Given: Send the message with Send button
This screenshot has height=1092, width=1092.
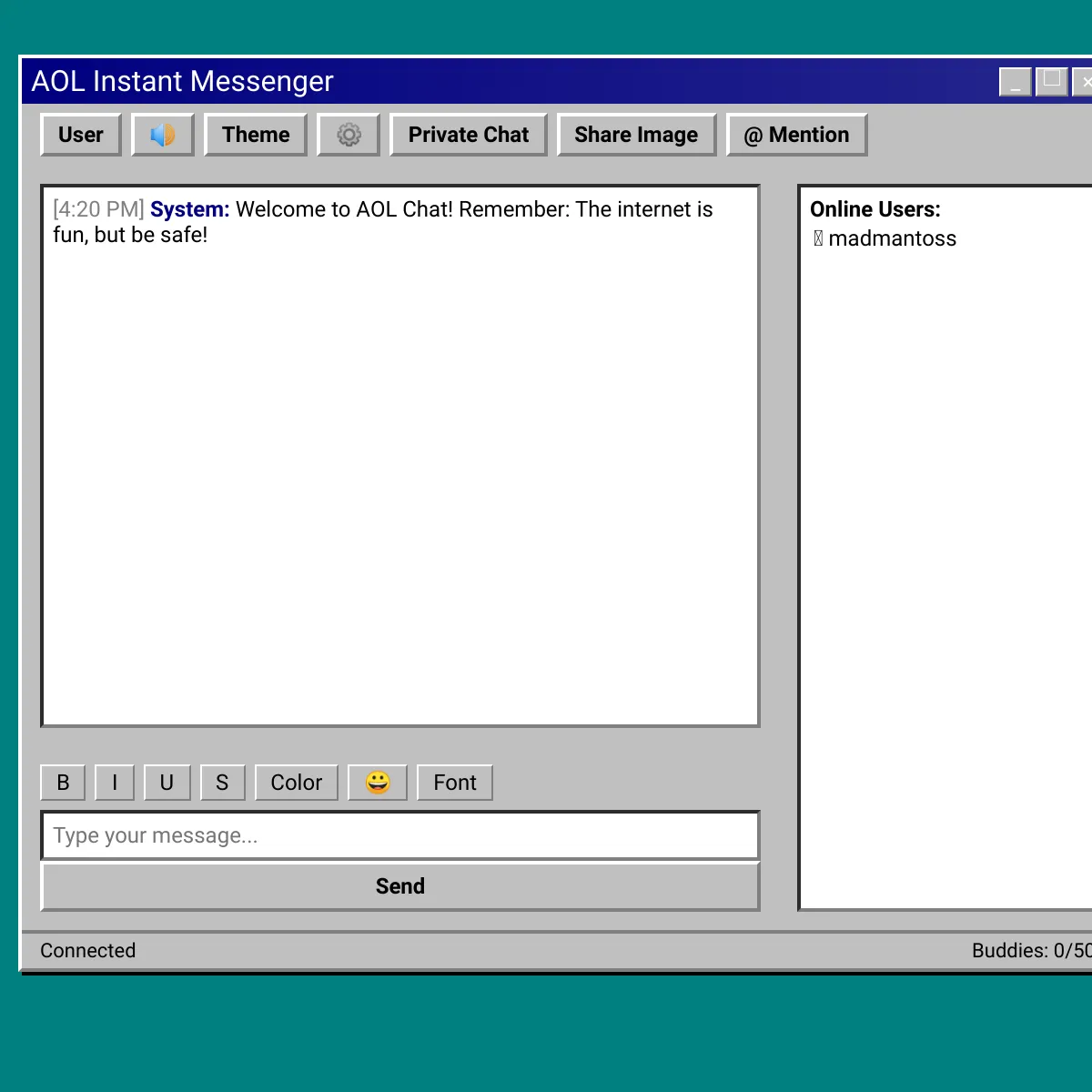Looking at the screenshot, I should 400,886.
